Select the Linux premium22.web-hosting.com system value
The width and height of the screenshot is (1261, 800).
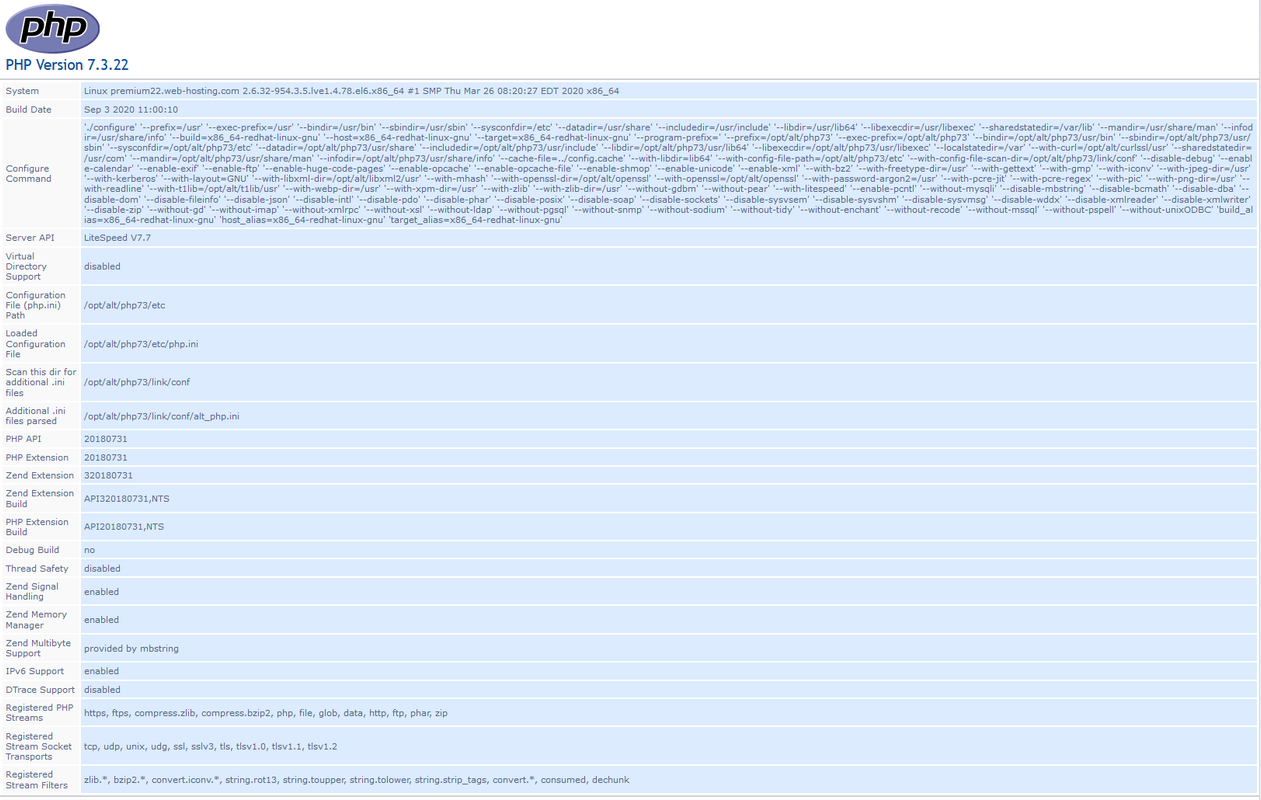351,91
